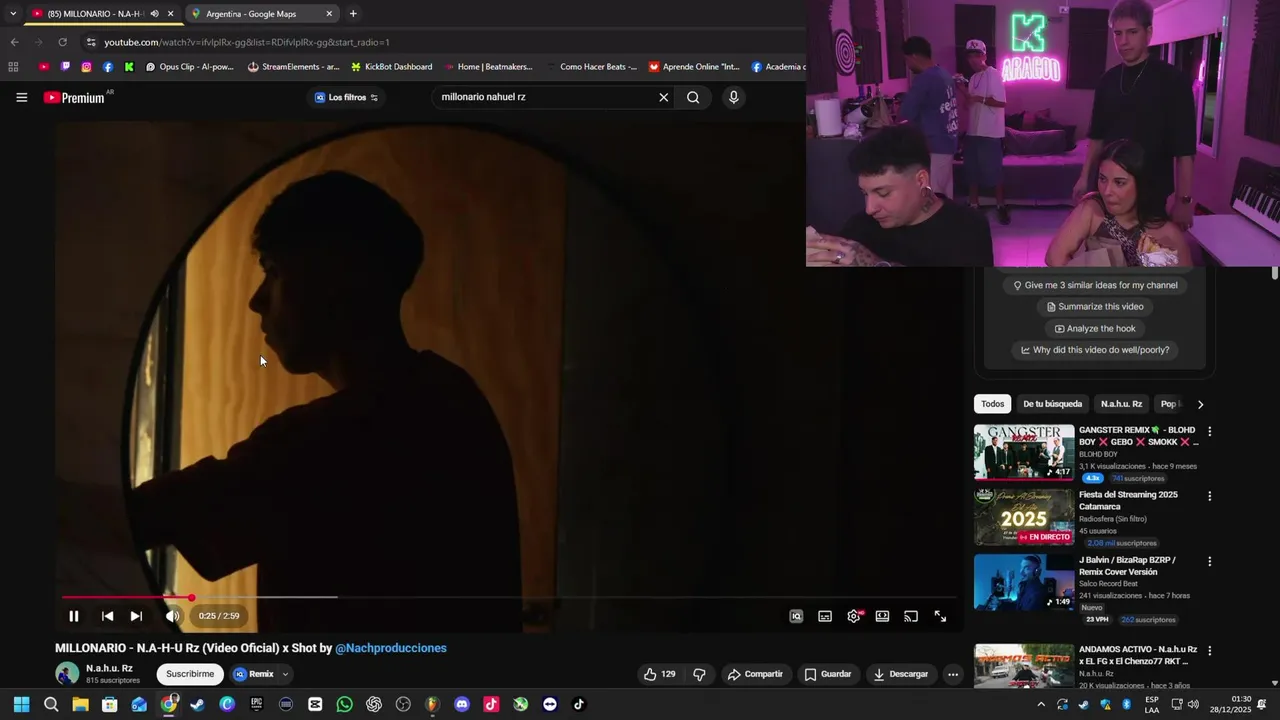1280x720 pixels.
Task: Open N.a.h.u. Rz channel avatar
Action: [67, 674]
